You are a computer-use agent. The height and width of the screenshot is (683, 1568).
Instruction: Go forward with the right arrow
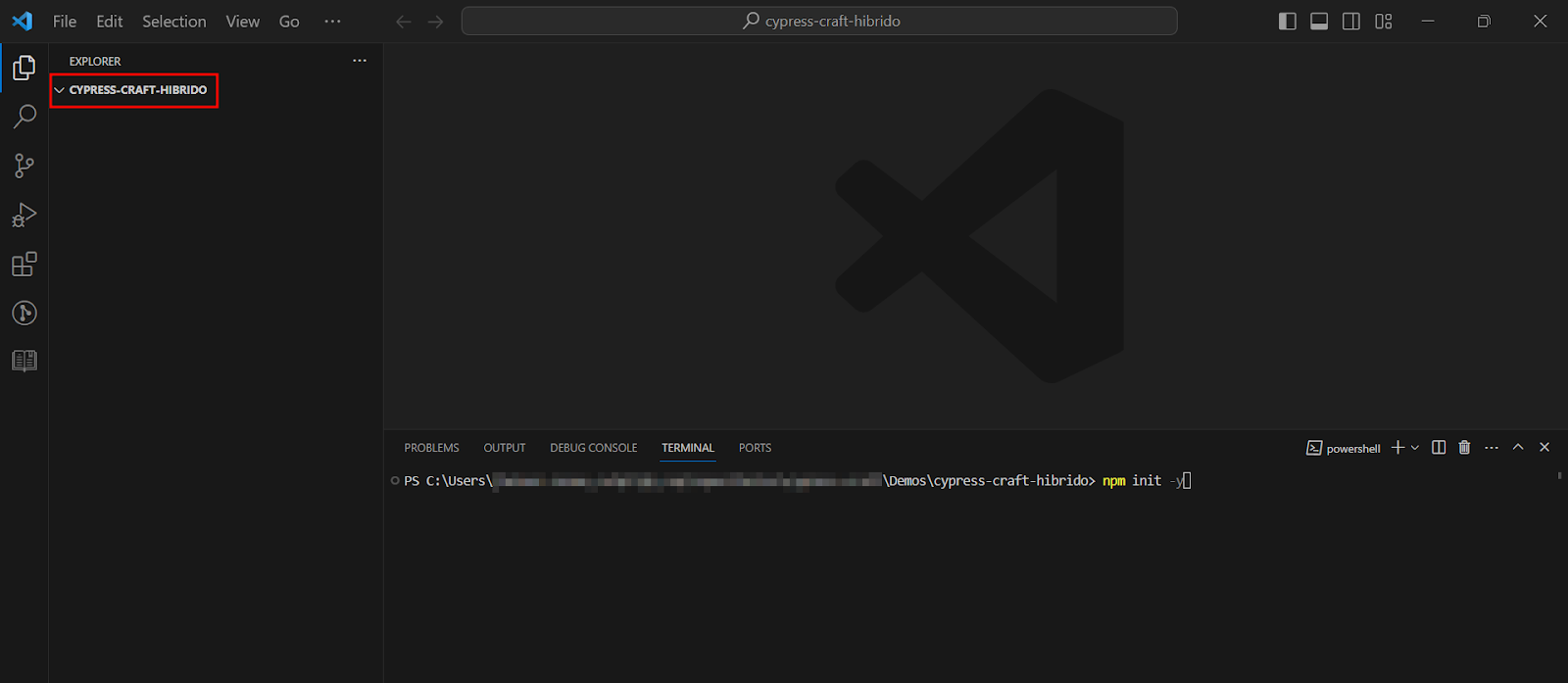click(x=436, y=22)
